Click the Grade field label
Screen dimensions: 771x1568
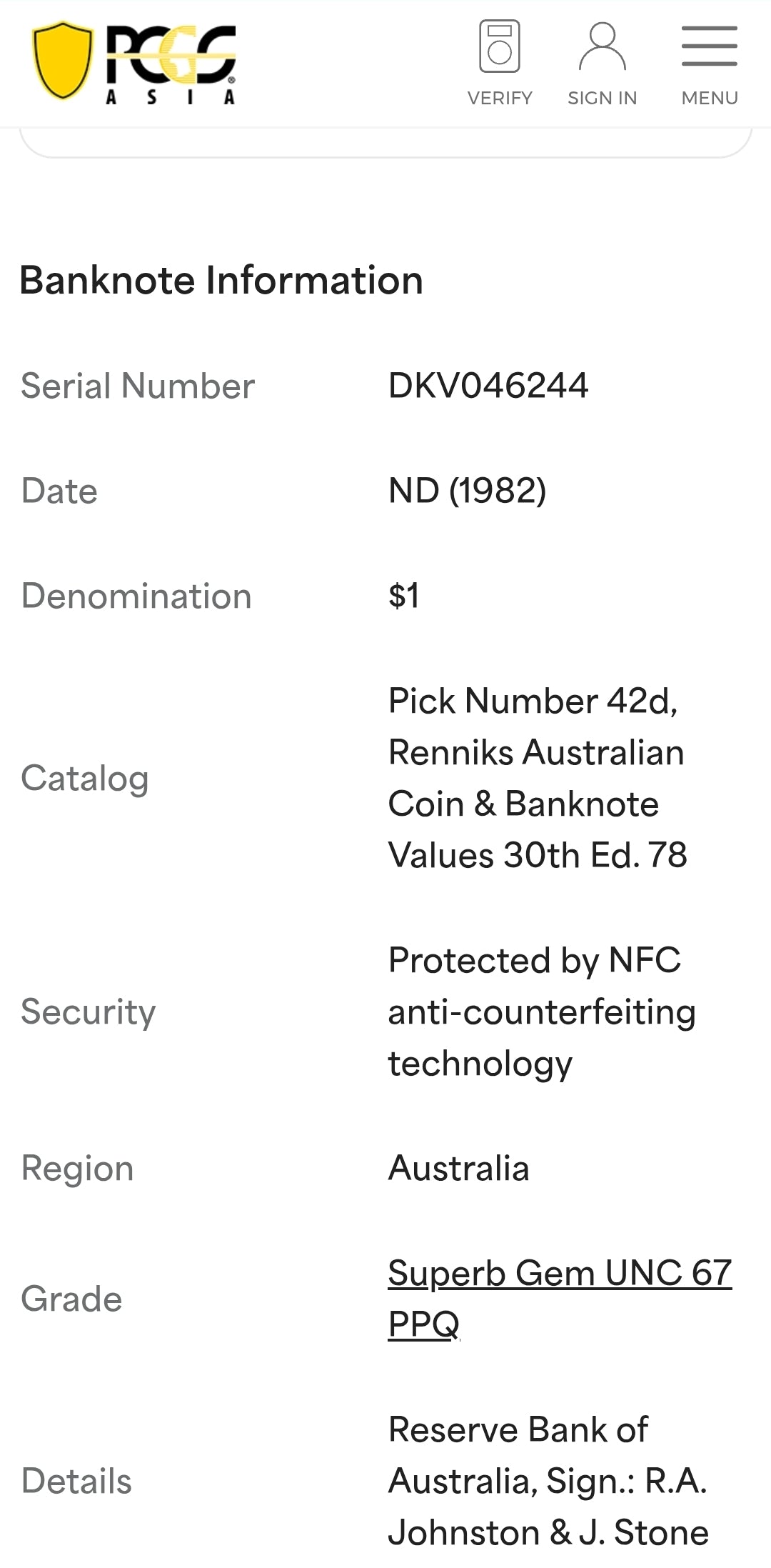(x=71, y=1299)
